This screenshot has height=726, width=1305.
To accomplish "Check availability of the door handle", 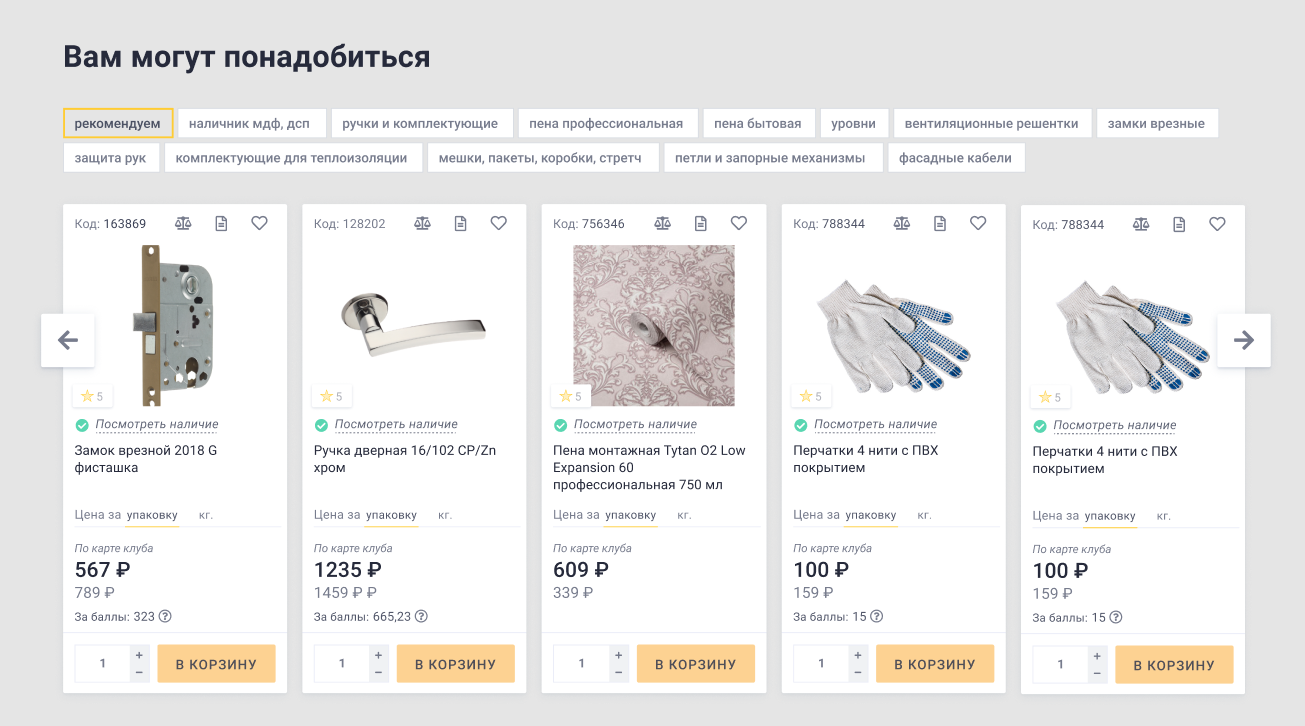I will point(396,424).
